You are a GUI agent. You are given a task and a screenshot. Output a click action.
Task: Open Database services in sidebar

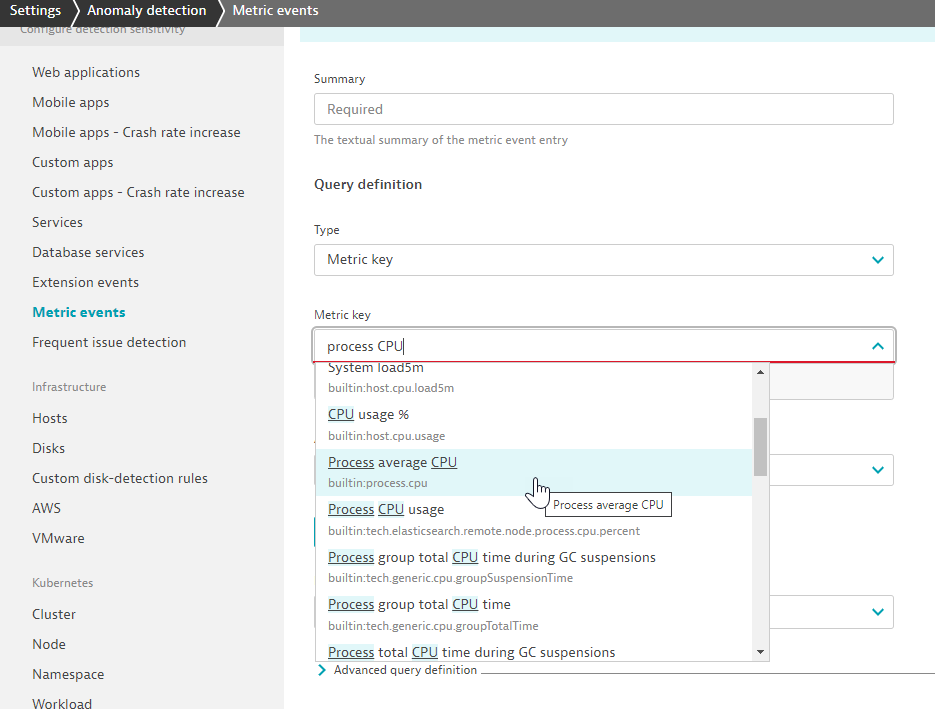click(88, 252)
